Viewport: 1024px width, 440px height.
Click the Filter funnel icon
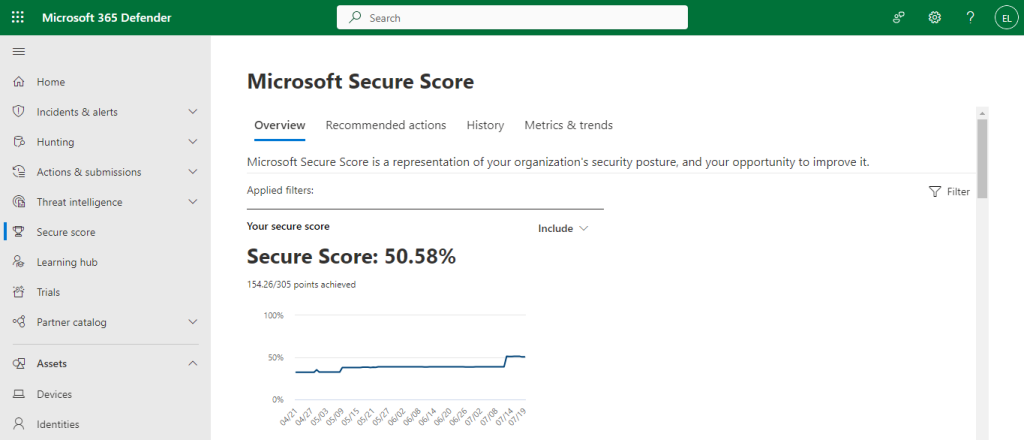click(x=935, y=191)
